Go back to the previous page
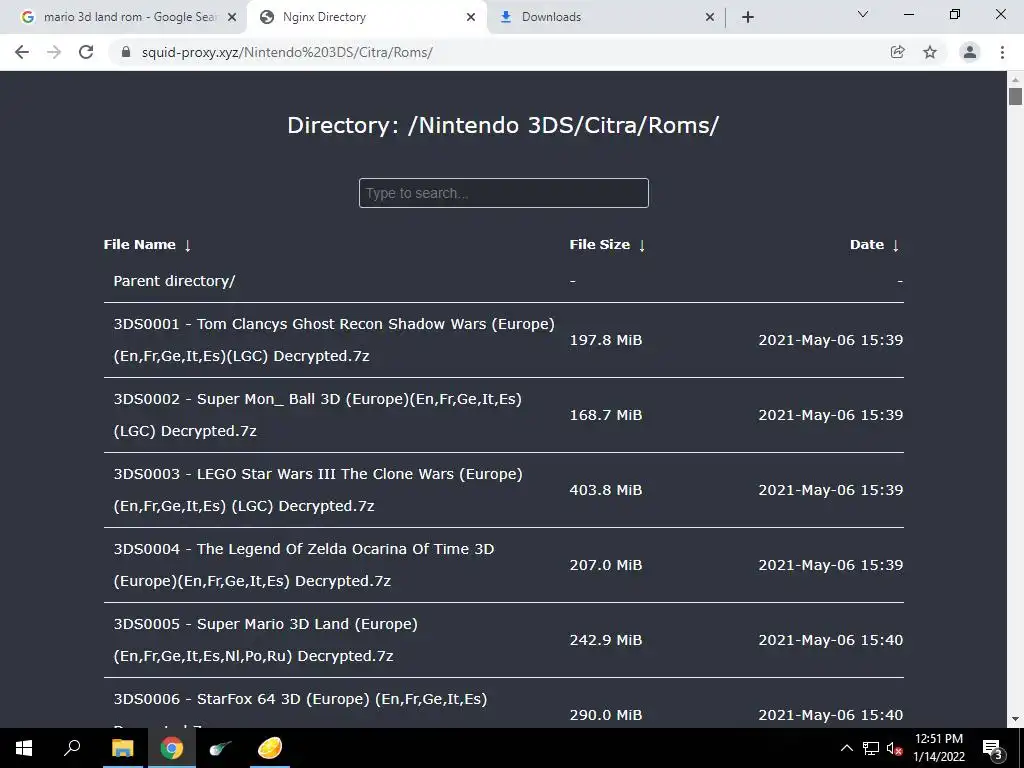The height and width of the screenshot is (768, 1024). pyautogui.click(x=22, y=52)
